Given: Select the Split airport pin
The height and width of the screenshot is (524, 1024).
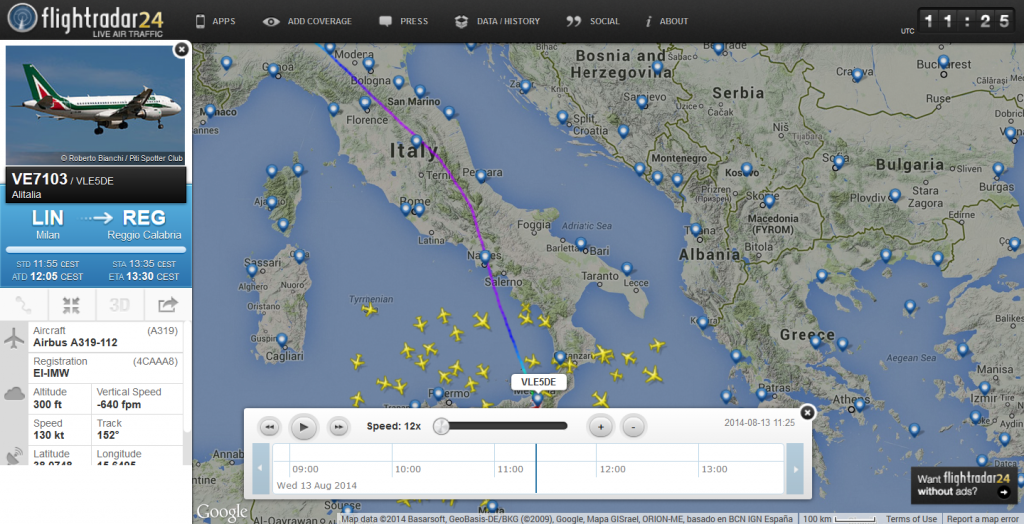Looking at the screenshot, I should 562,116.
